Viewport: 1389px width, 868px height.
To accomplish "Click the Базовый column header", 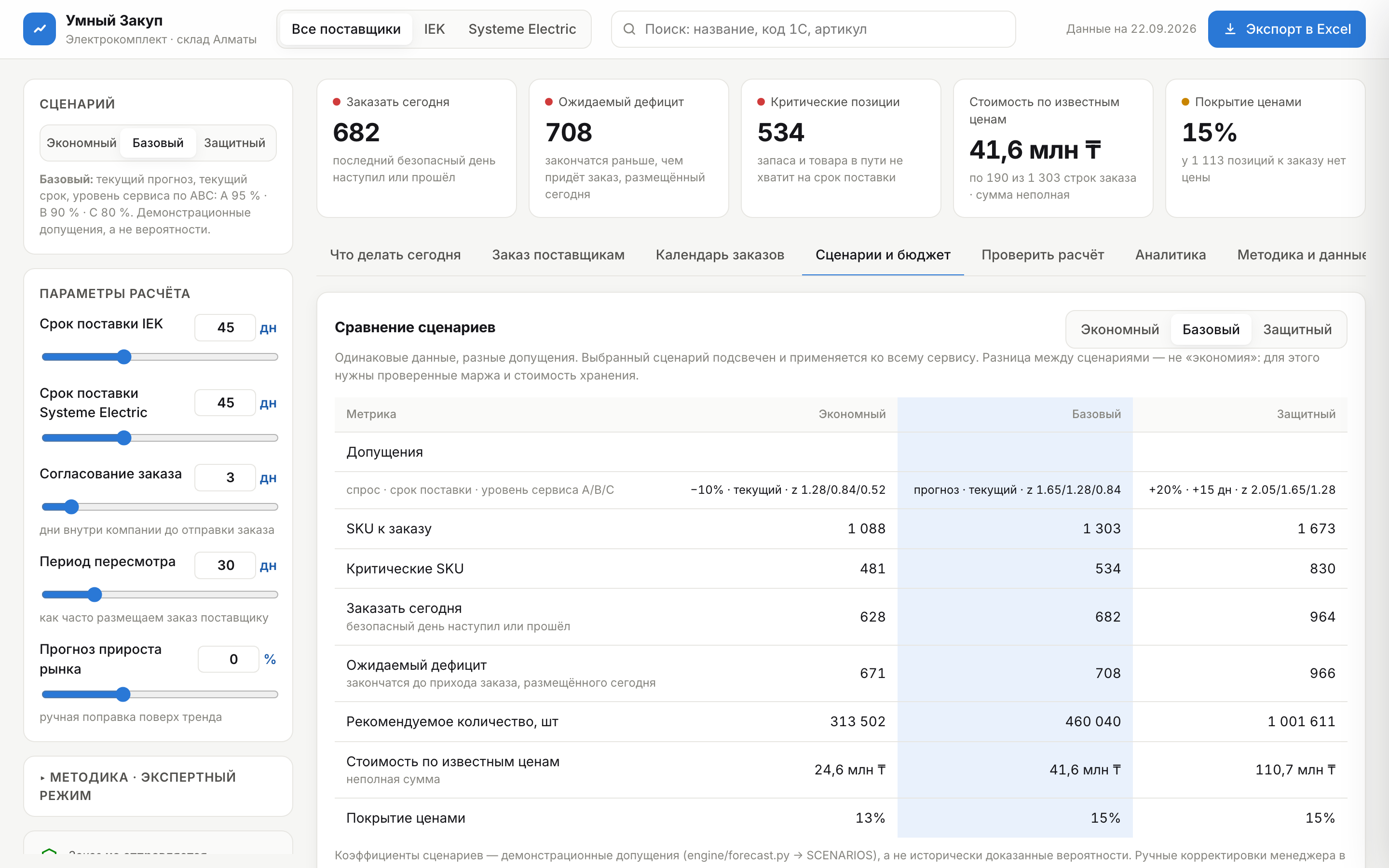I will click(1015, 414).
